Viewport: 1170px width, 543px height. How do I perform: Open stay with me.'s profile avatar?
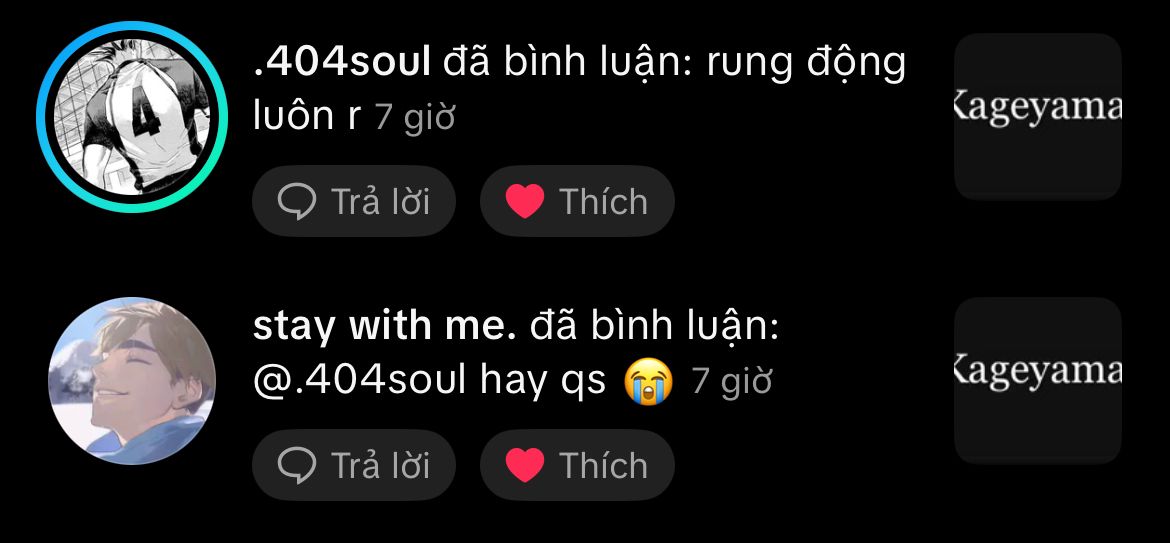coord(132,381)
